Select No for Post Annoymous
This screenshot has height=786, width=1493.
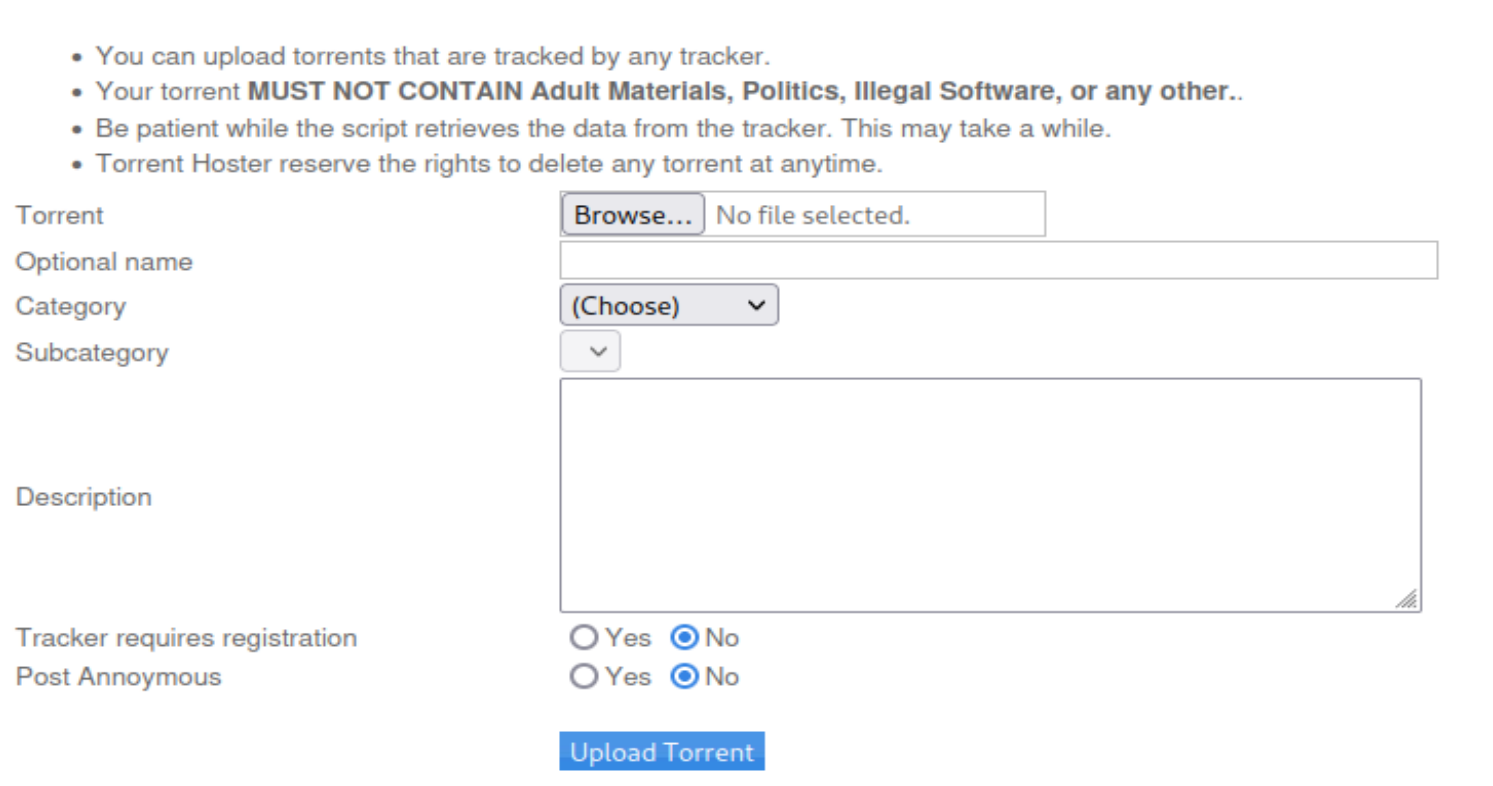(x=685, y=677)
